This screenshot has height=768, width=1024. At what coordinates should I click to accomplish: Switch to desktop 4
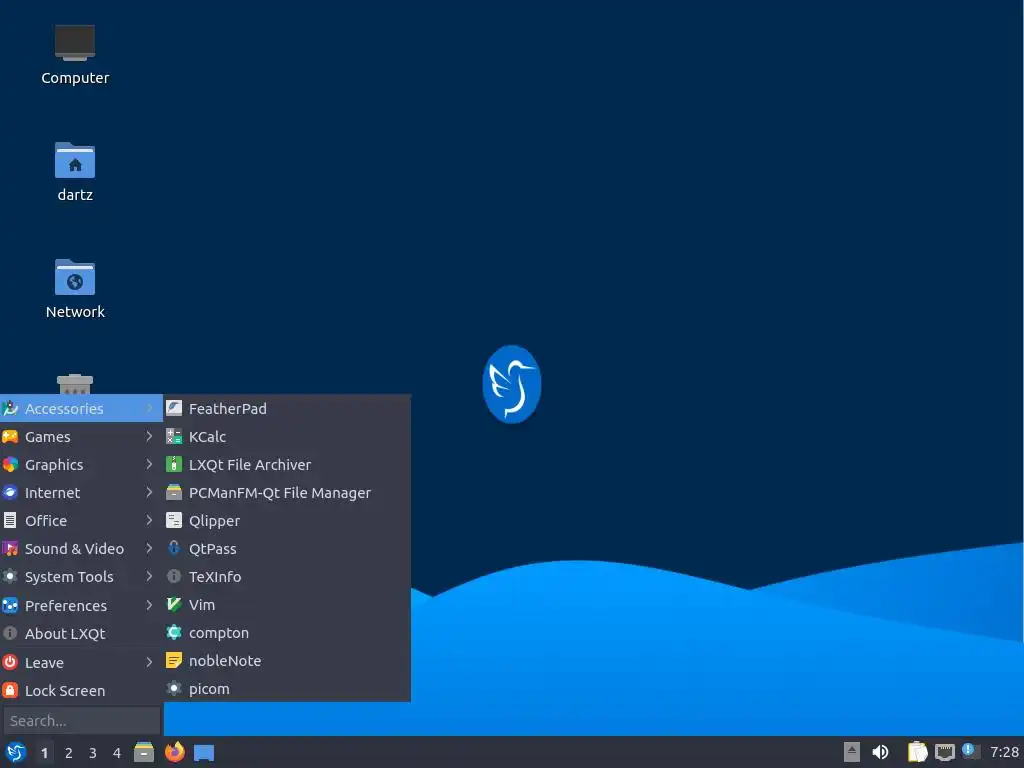[117, 753]
